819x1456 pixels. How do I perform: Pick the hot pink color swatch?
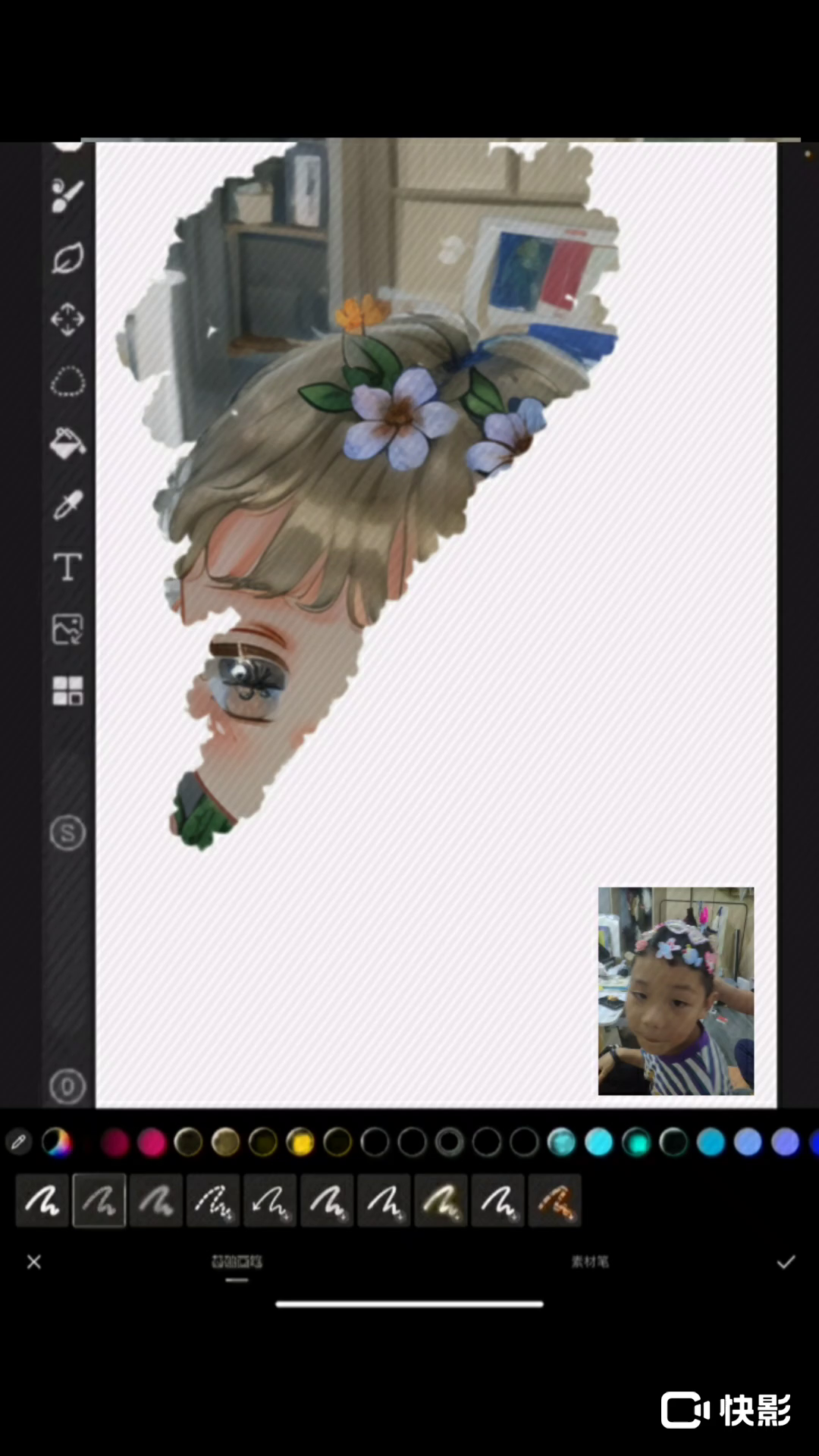point(152,1142)
